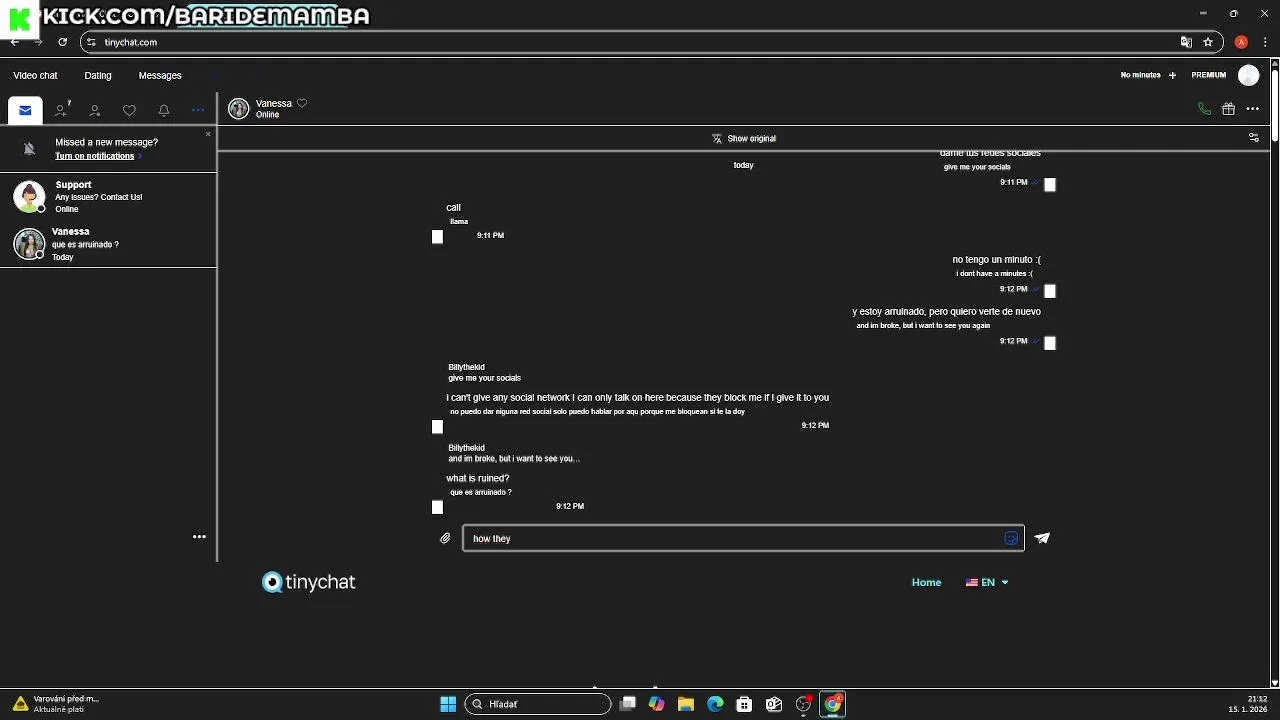The height and width of the screenshot is (720, 1280).
Task: Open the online contacts person icon
Action: [95, 111]
